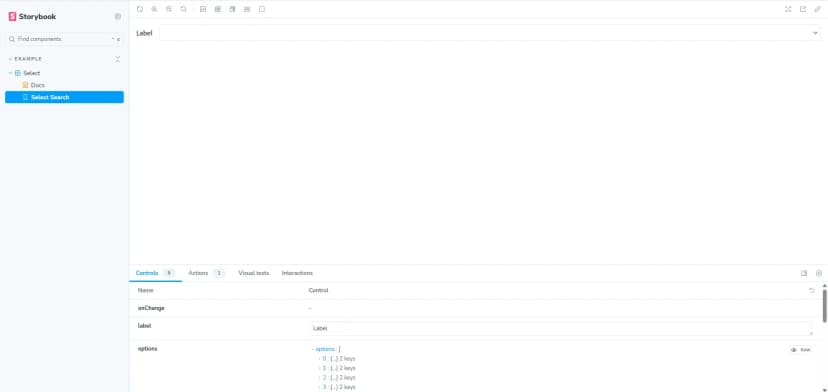Switch to the Actions tab

point(206,273)
